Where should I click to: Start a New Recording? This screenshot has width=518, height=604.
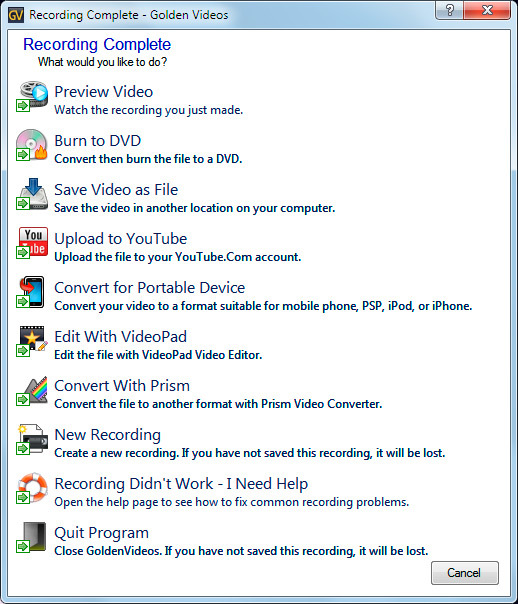coord(107,435)
